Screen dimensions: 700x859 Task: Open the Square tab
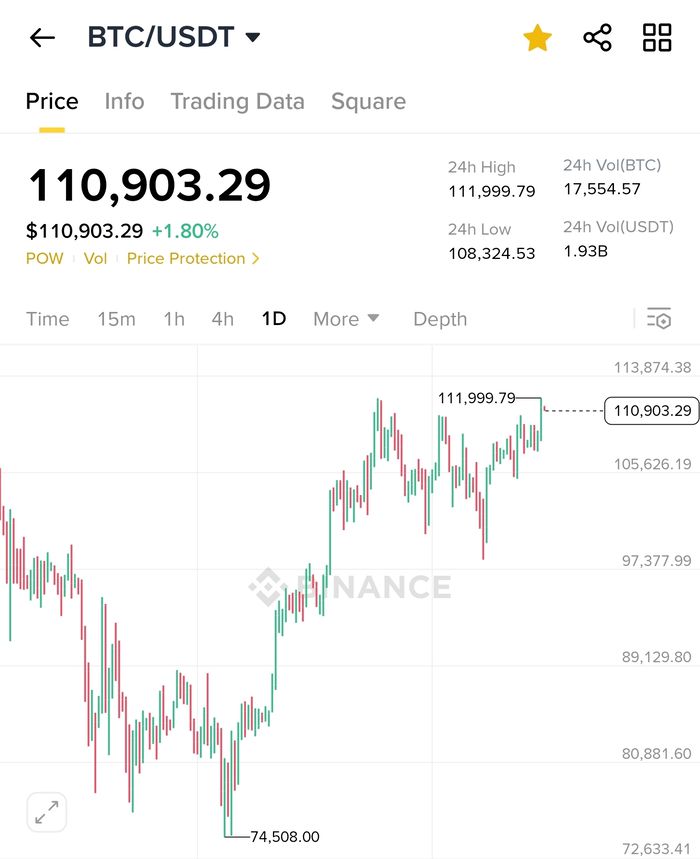tap(368, 101)
